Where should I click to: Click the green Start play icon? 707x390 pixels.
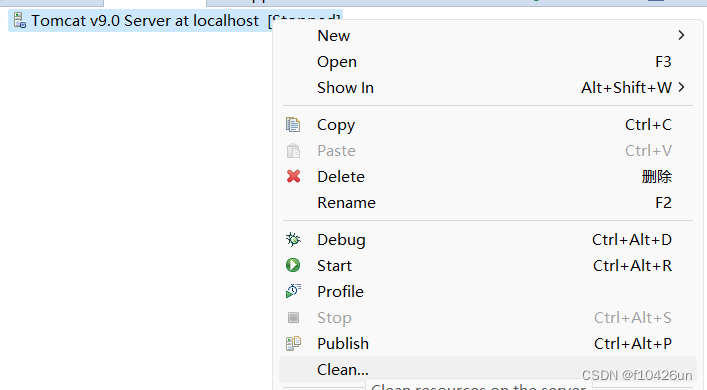point(293,265)
